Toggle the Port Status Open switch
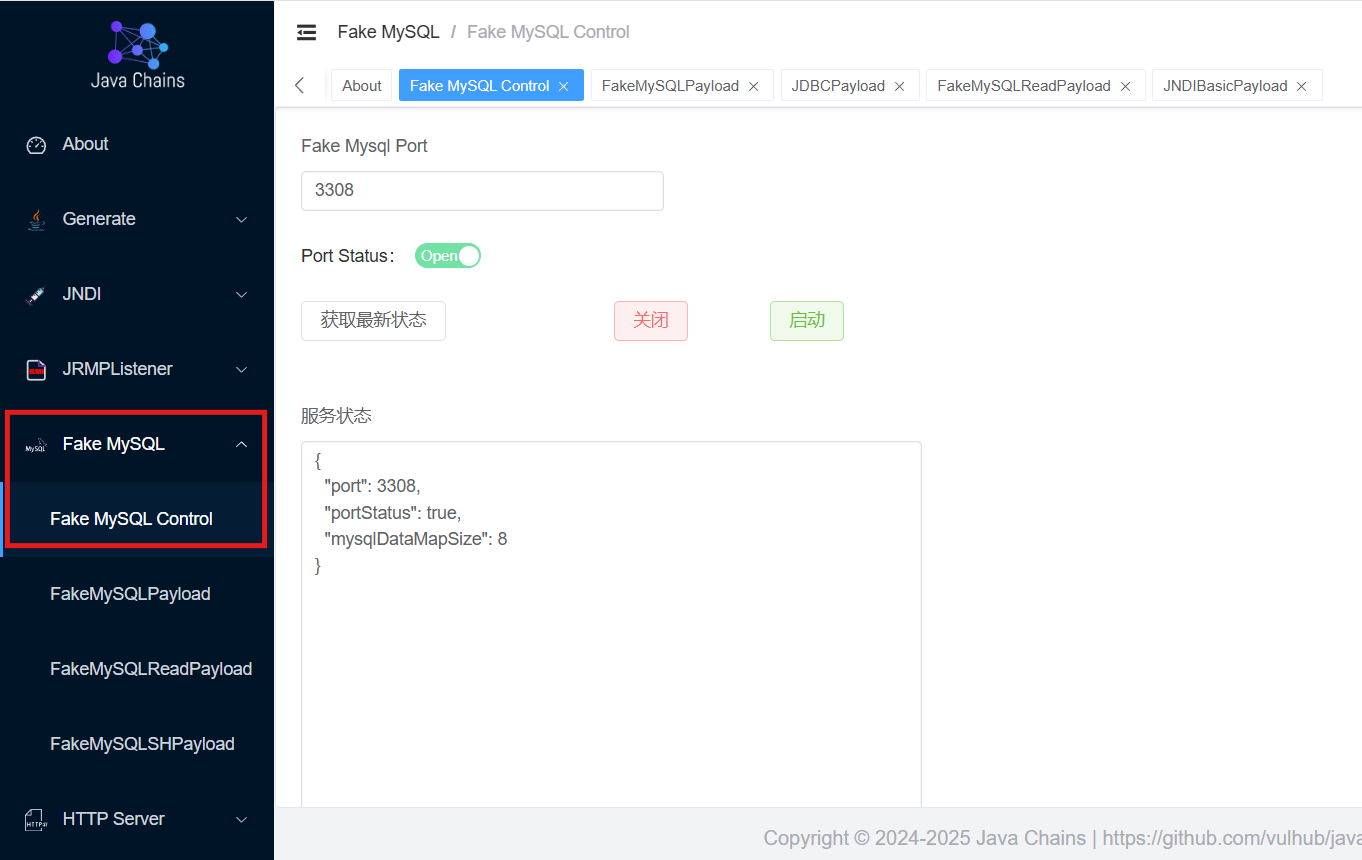Viewport: 1362px width, 860px height. (x=448, y=256)
